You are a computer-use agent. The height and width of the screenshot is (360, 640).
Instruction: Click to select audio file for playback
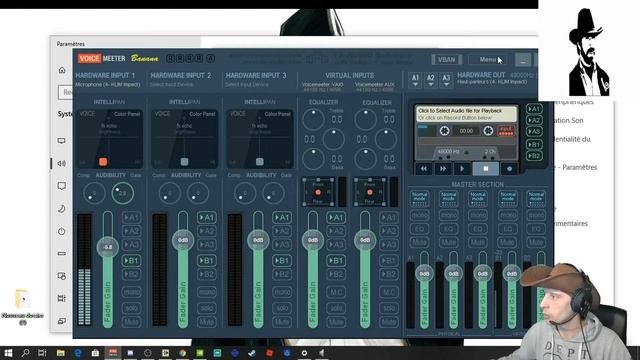point(467,114)
